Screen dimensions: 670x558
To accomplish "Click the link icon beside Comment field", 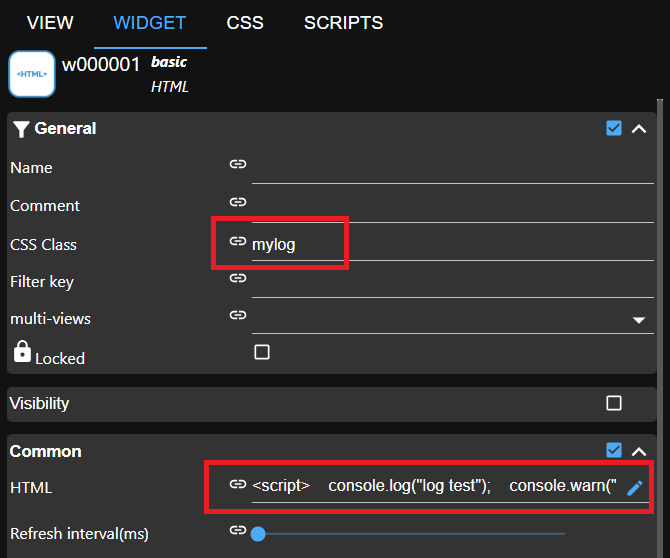I will [237, 202].
